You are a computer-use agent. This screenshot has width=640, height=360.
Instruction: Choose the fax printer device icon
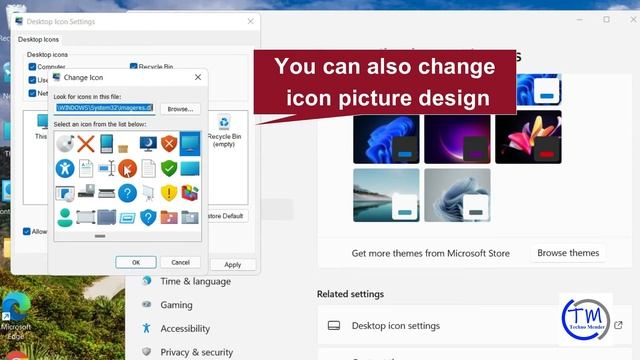(x=86, y=191)
